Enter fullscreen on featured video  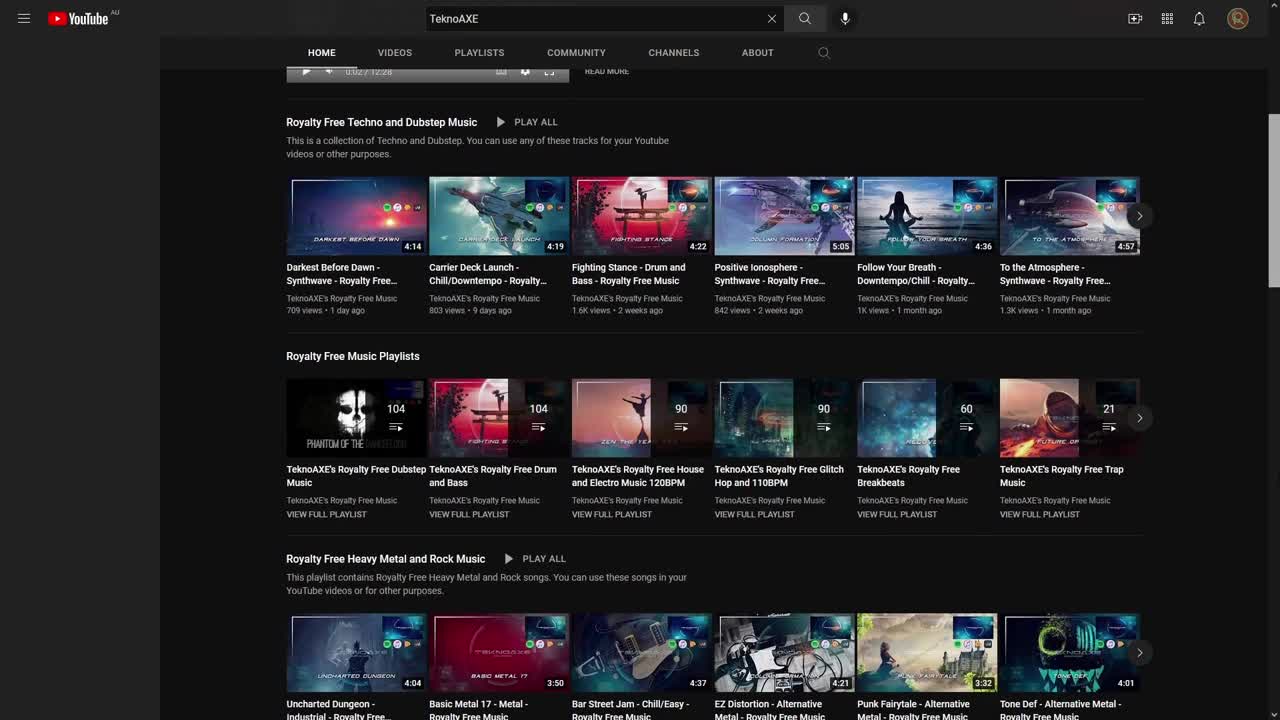549,72
